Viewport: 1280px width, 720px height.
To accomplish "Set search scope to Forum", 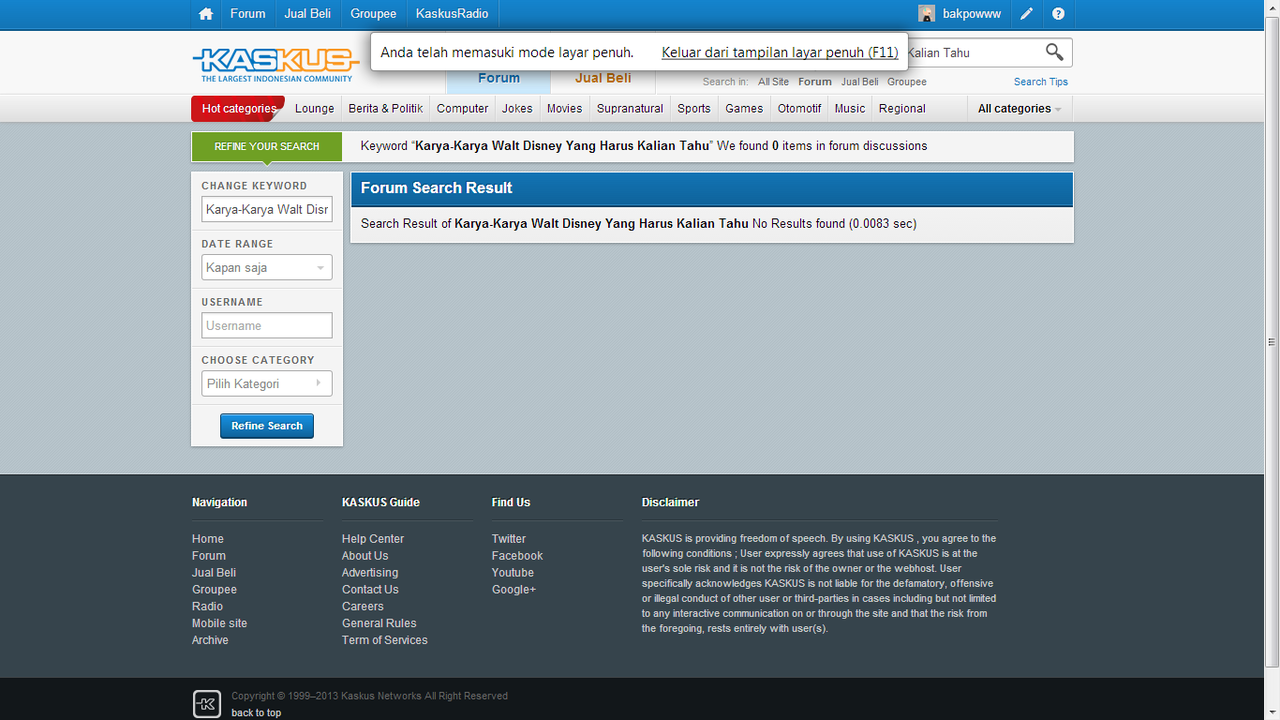I will pos(815,82).
